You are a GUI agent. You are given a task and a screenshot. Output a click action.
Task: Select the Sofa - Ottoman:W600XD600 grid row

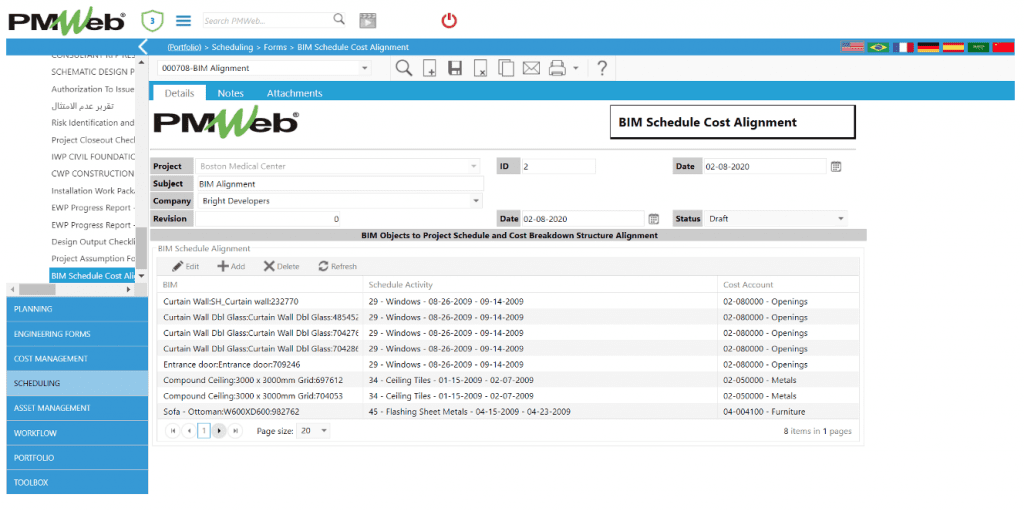click(507, 412)
